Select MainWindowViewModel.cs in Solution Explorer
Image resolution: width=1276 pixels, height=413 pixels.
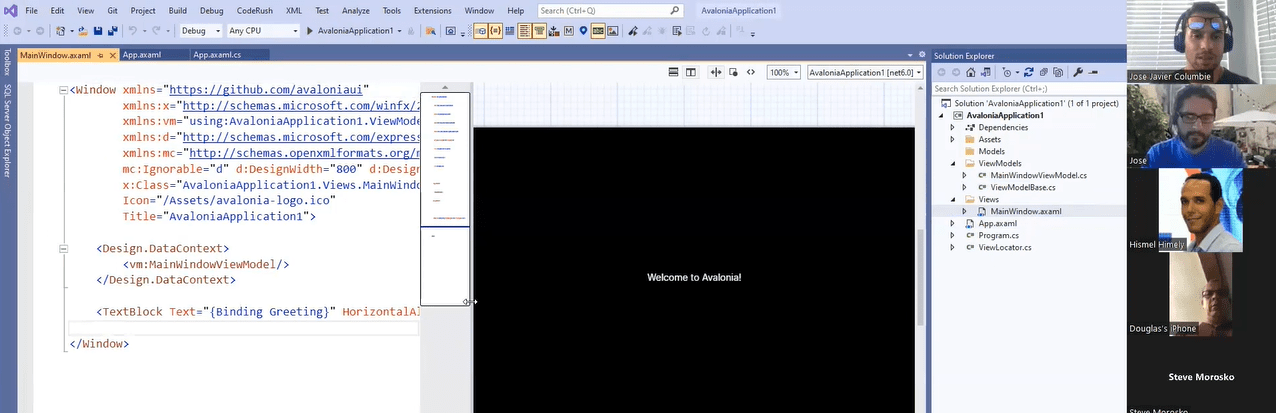pyautogui.click(x=1038, y=175)
